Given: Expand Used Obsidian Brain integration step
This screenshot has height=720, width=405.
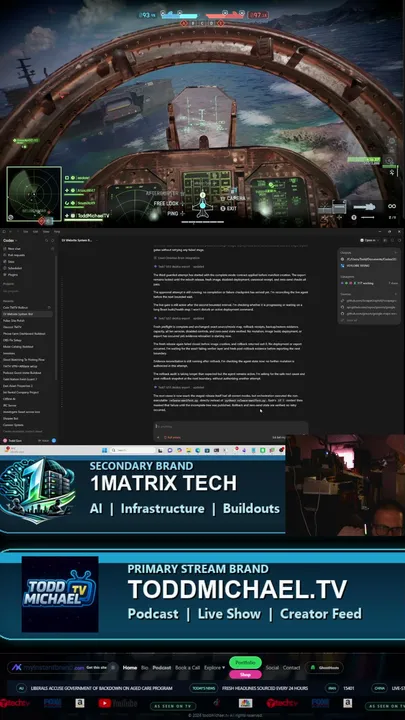Looking at the screenshot, I should [178, 258].
